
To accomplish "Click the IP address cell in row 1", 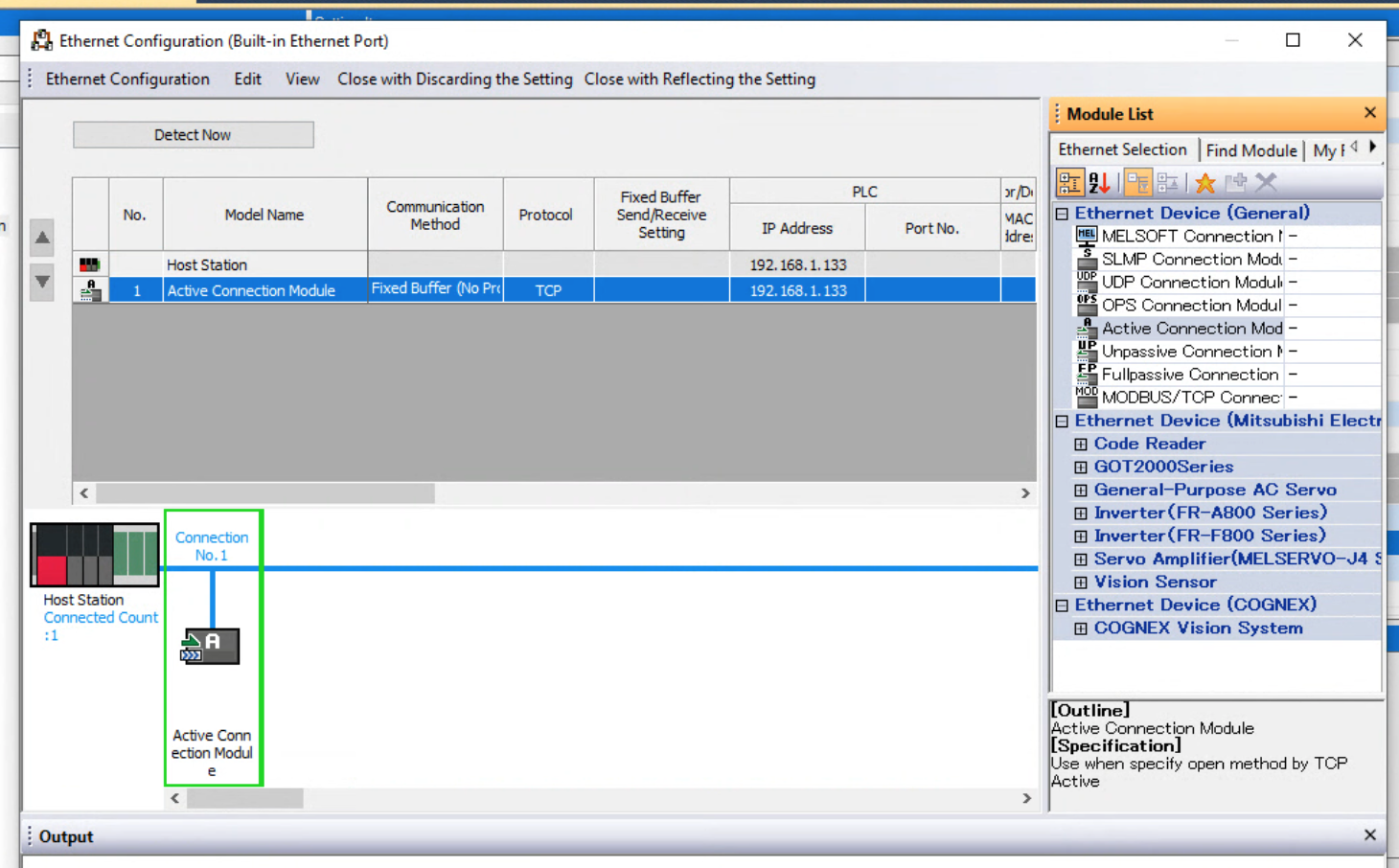I will point(797,290).
